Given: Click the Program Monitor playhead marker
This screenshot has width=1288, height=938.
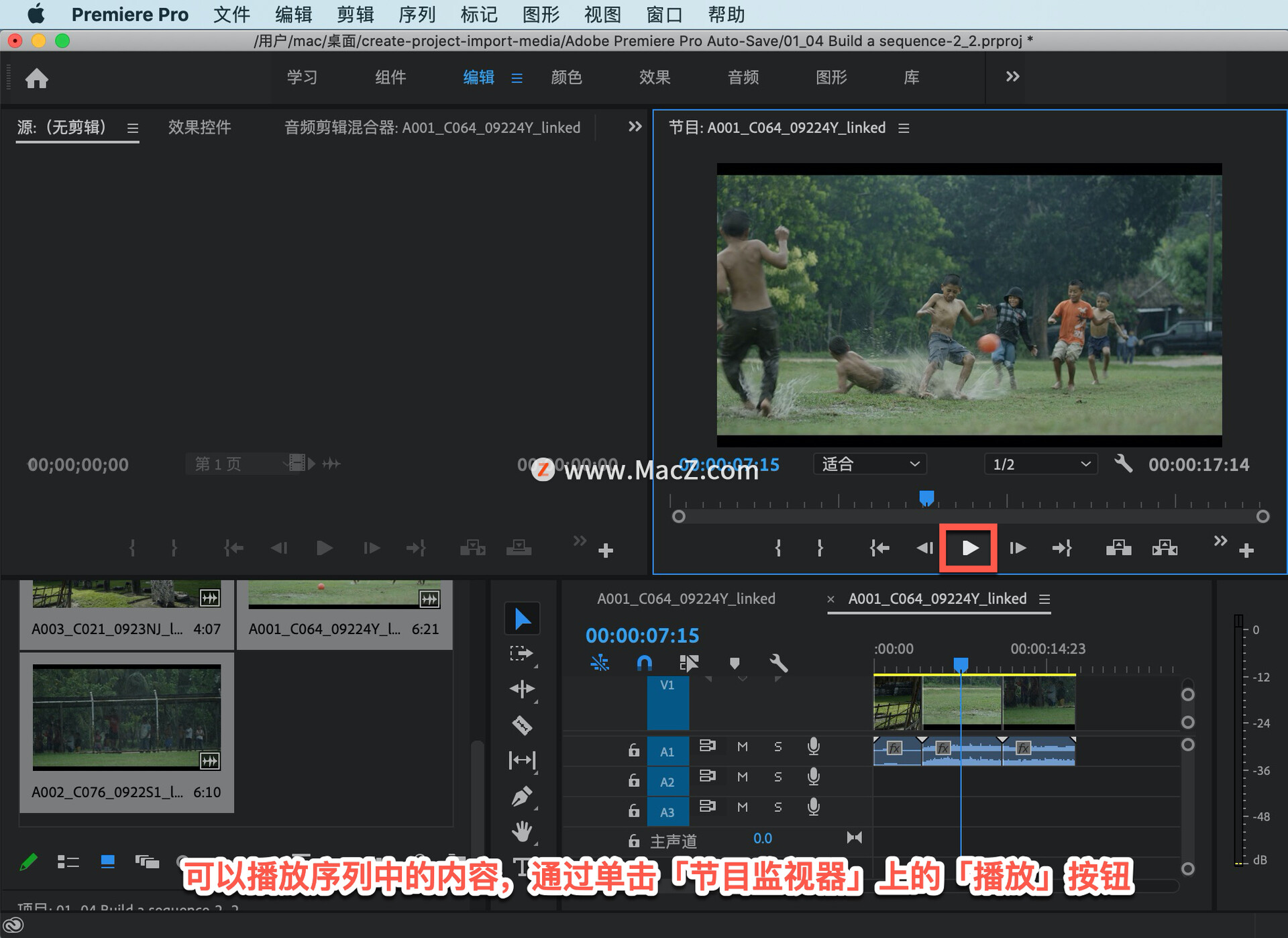Looking at the screenshot, I should [926, 497].
